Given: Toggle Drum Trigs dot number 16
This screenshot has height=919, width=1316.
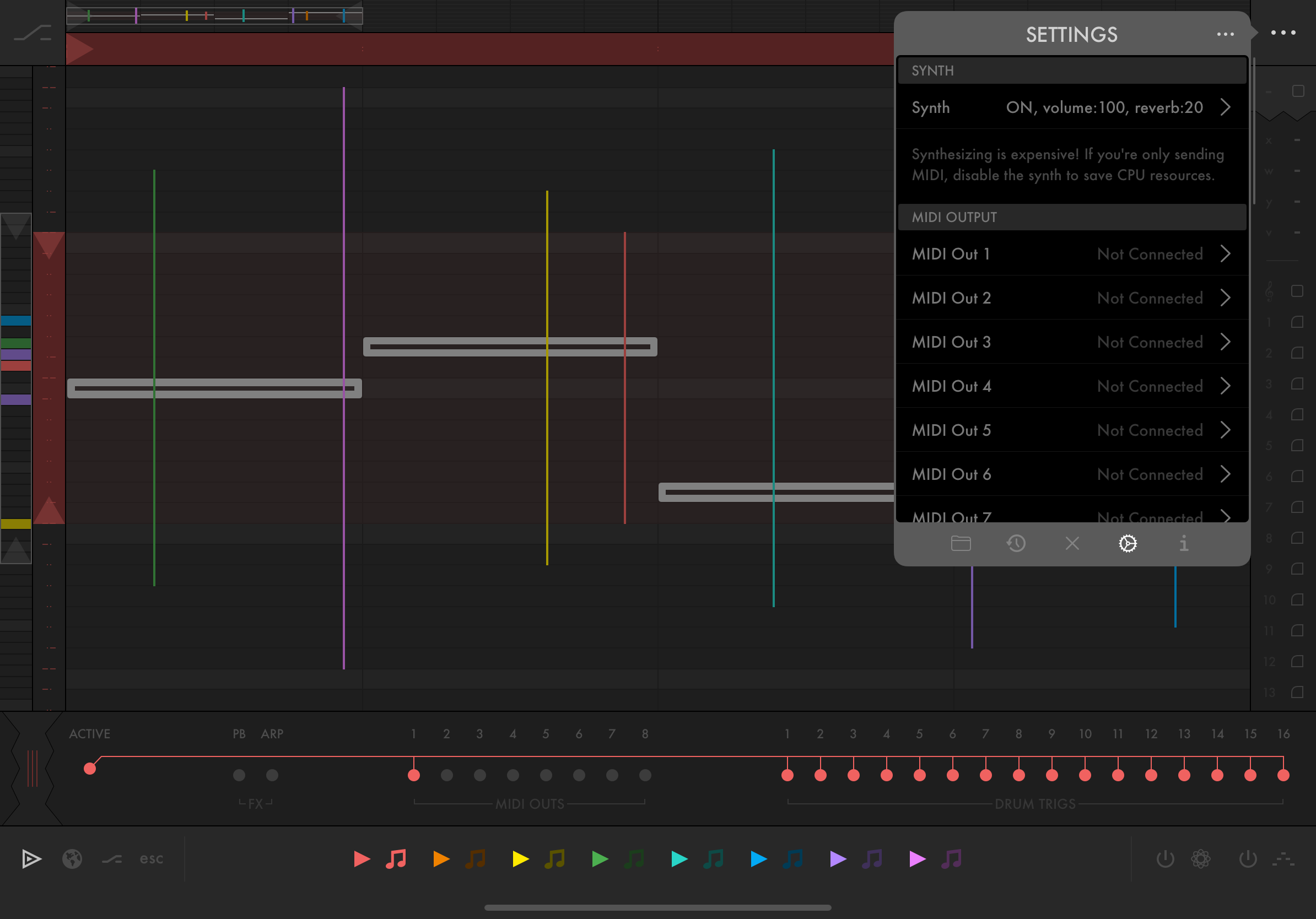Looking at the screenshot, I should click(x=1283, y=775).
